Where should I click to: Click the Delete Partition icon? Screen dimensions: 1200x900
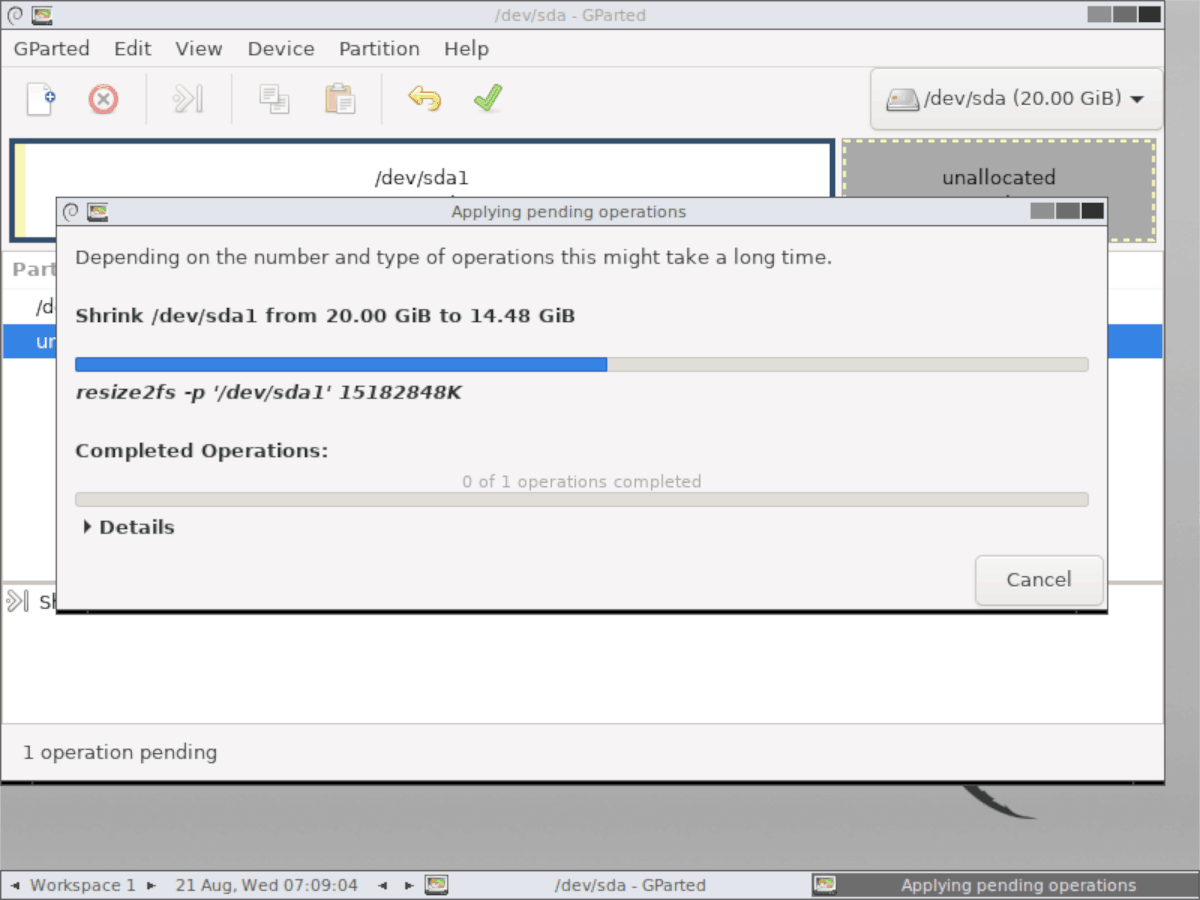103,99
